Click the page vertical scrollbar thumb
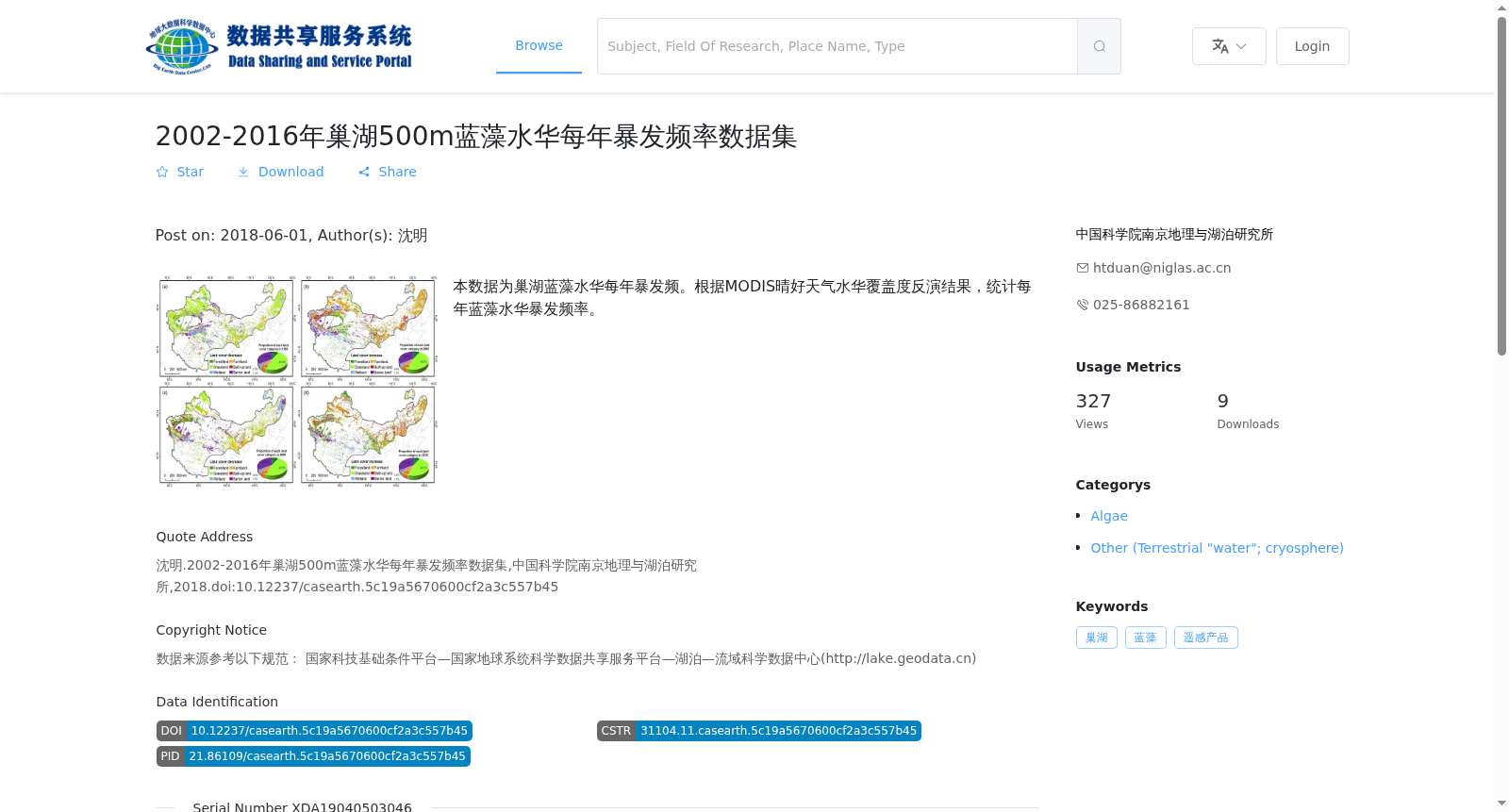1509x812 pixels. 1502,186
